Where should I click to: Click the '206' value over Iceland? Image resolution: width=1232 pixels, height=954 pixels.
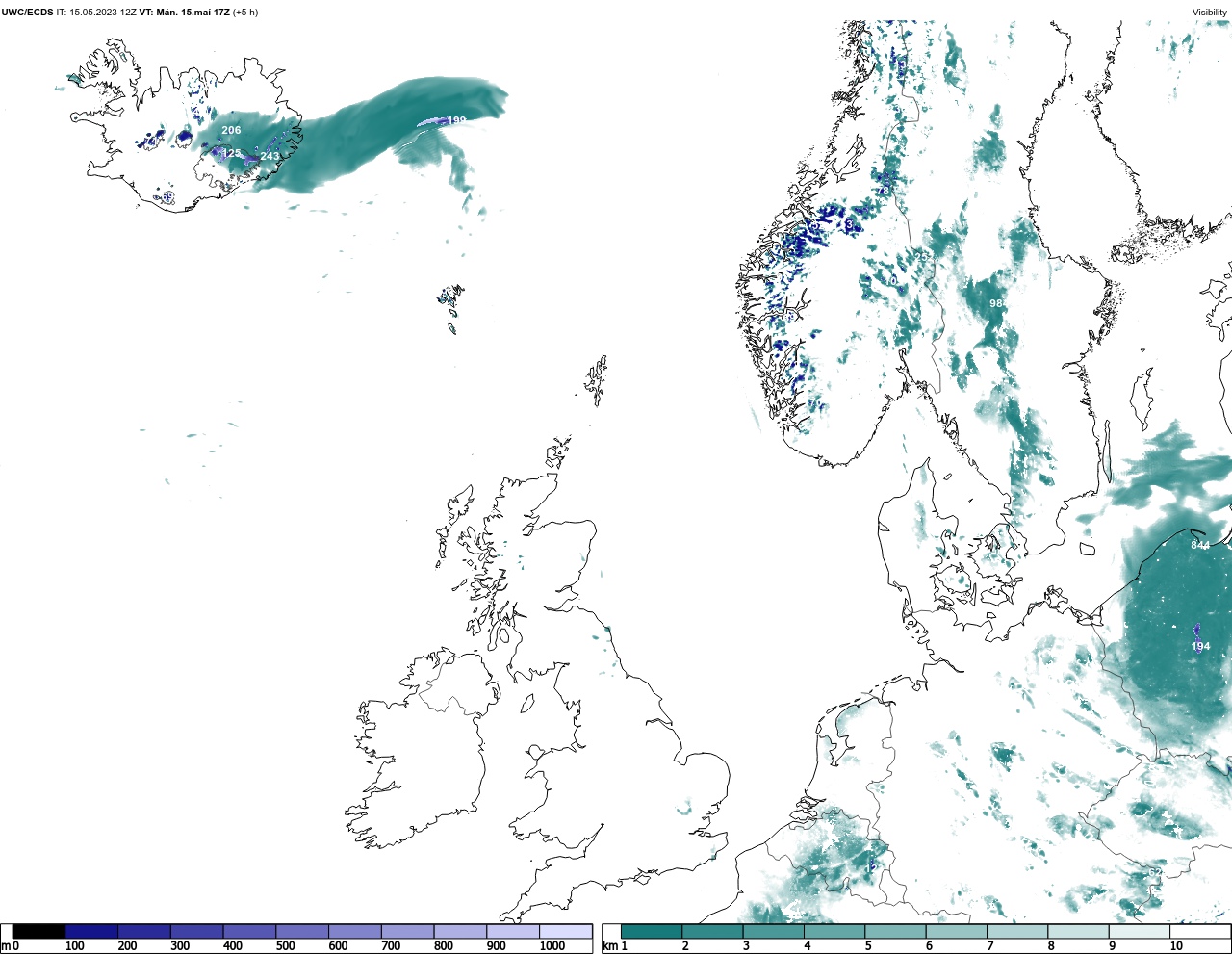[x=231, y=130]
